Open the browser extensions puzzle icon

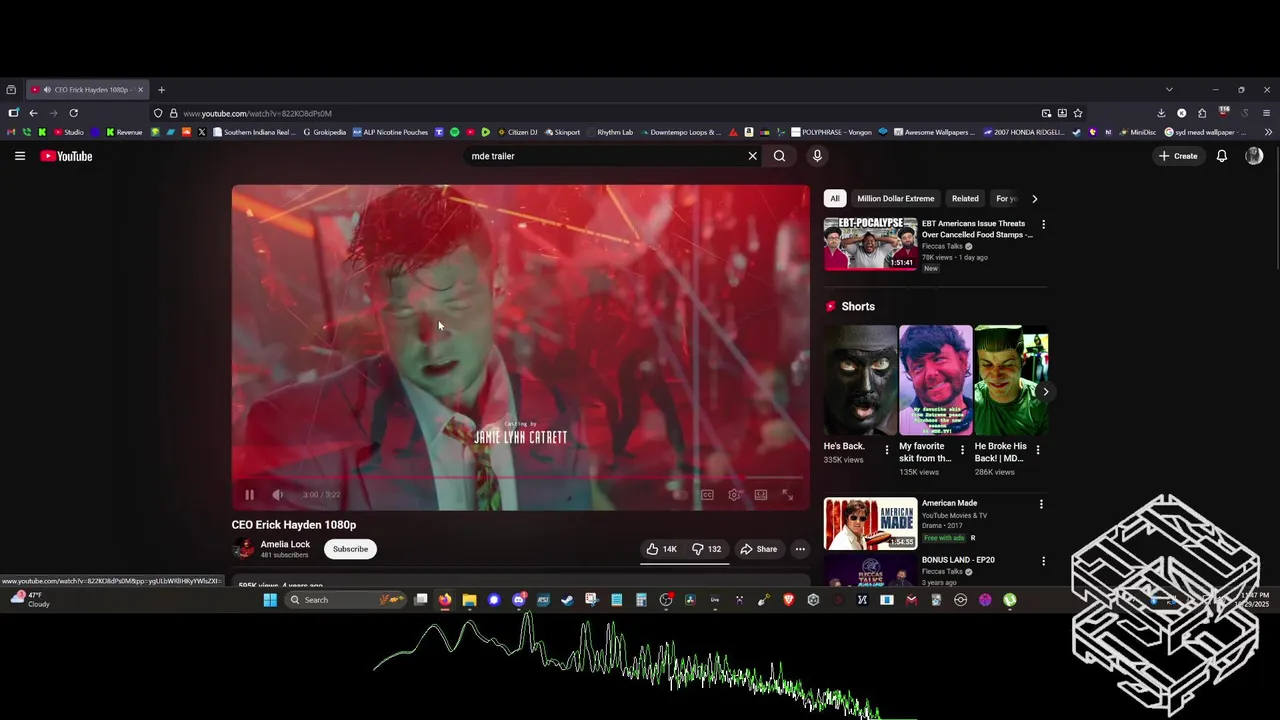click(1202, 113)
